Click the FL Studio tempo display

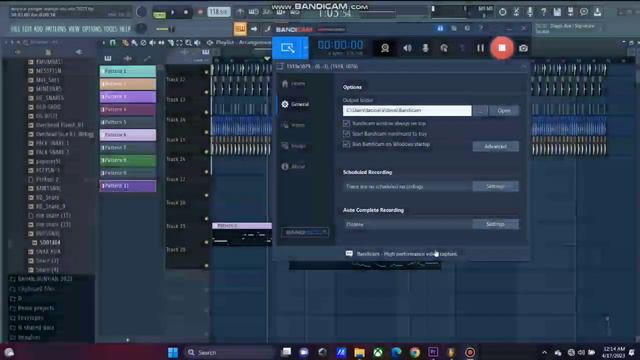click(218, 12)
